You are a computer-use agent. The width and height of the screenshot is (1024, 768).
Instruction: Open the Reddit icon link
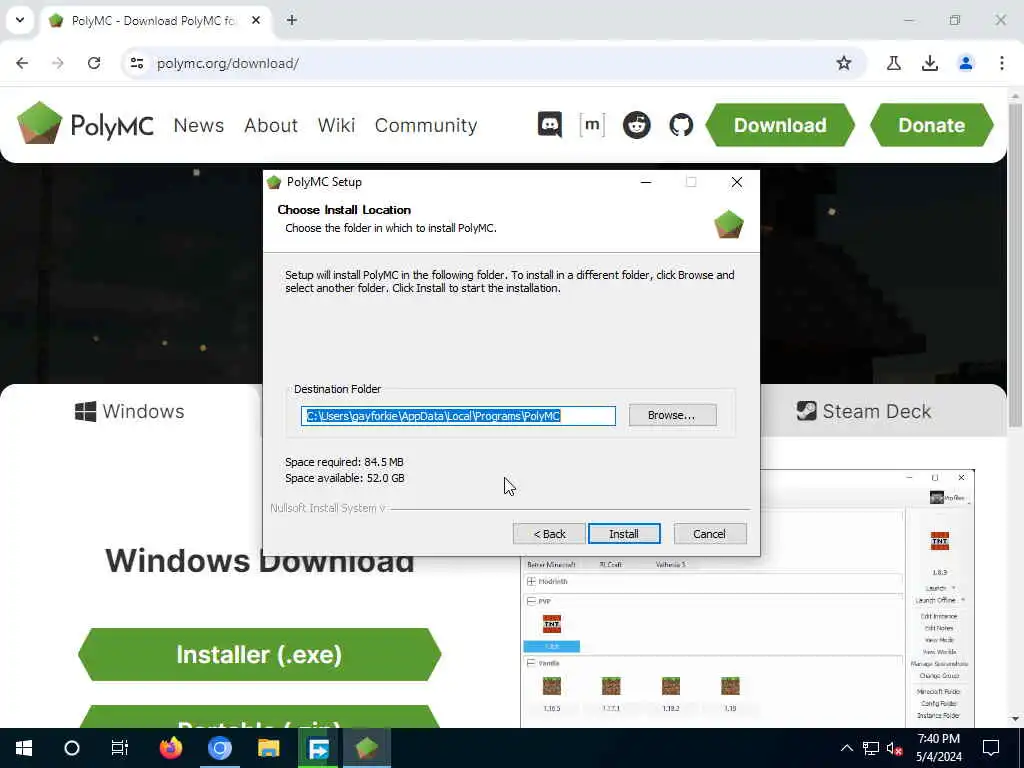click(x=636, y=125)
